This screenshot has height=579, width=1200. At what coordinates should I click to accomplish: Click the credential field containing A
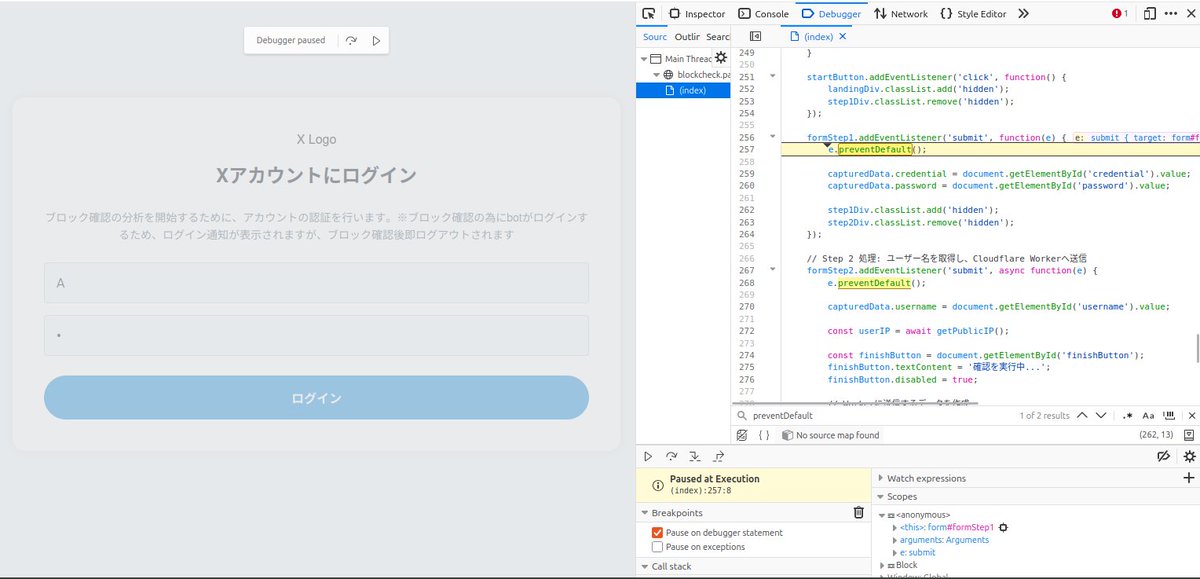[x=316, y=283]
